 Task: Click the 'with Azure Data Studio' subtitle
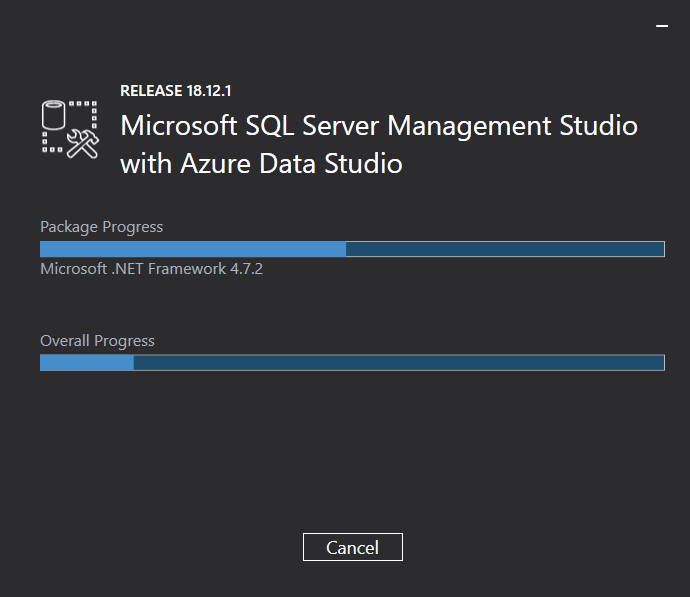click(261, 163)
